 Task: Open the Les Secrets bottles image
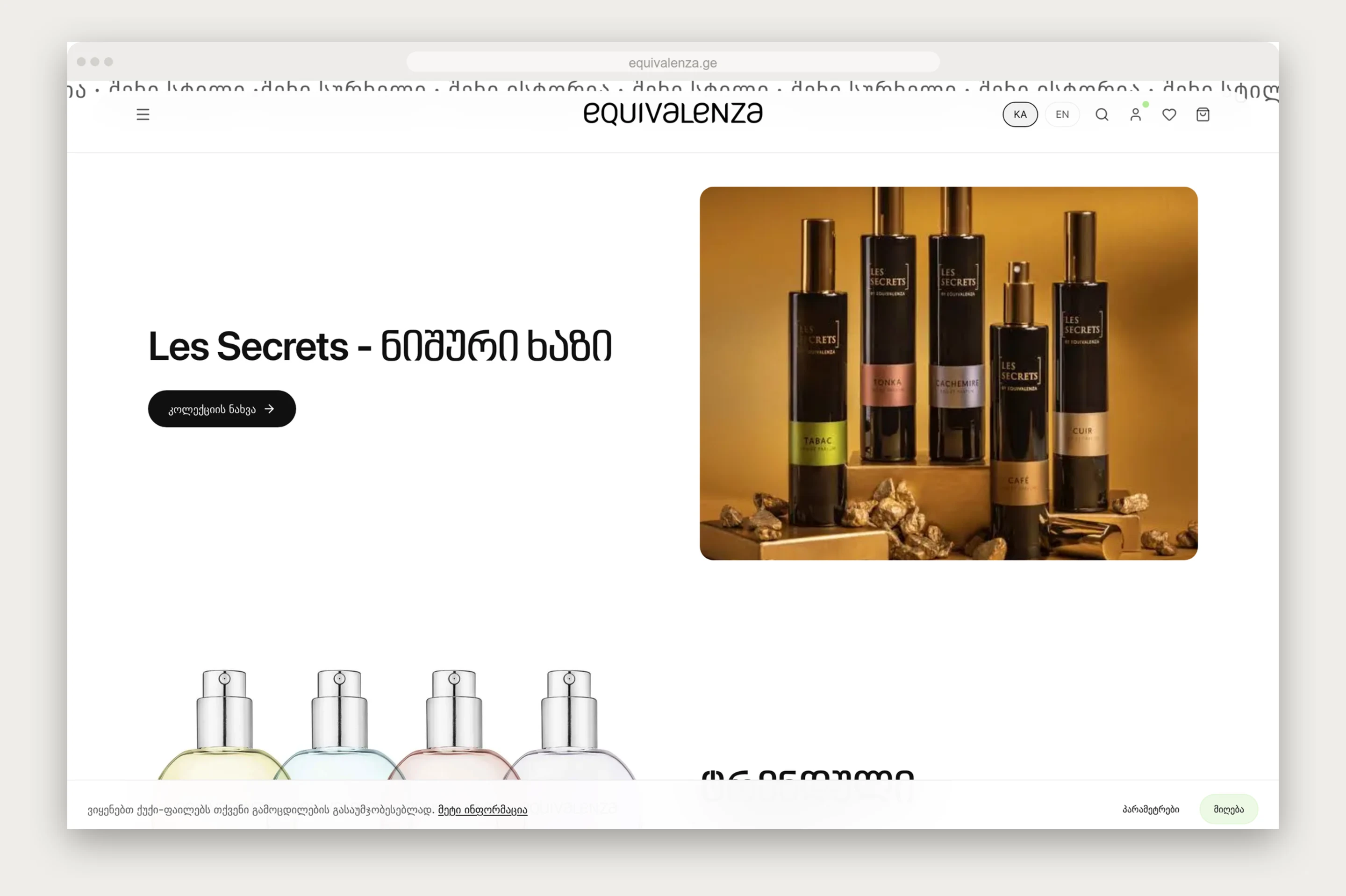pyautogui.click(x=949, y=373)
